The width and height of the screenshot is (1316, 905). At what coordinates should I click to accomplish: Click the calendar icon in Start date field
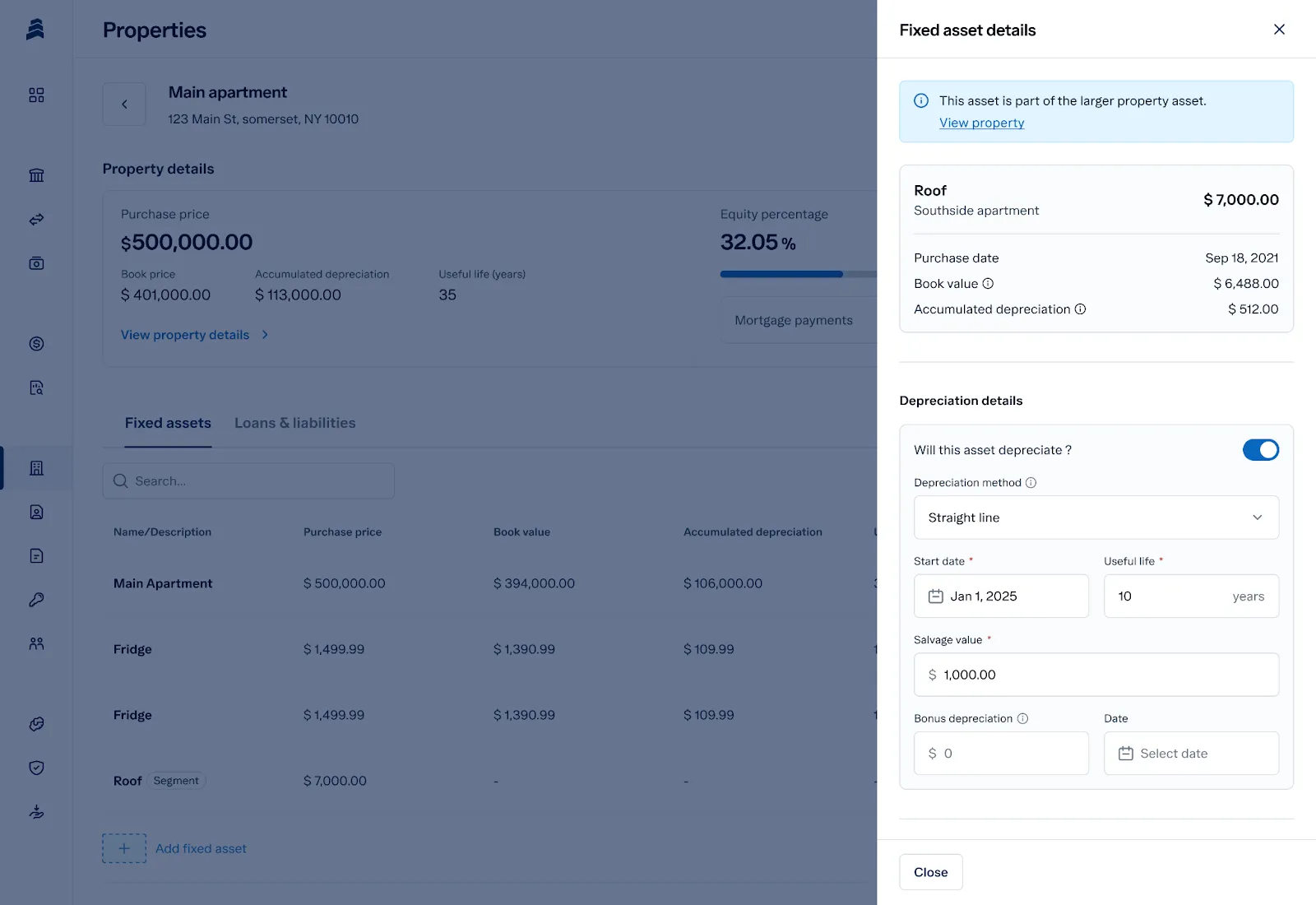[935, 596]
